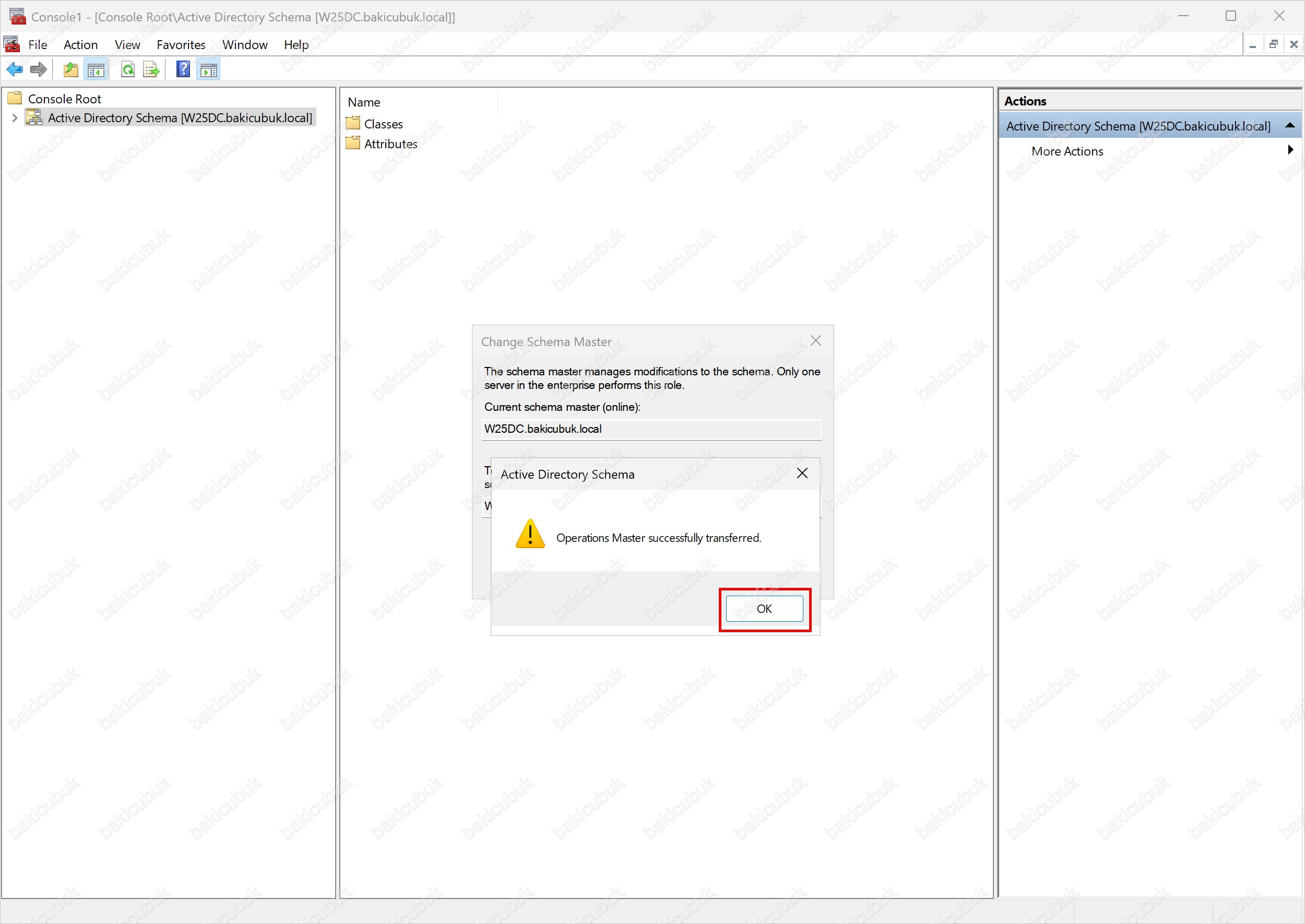
Task: Click the Forward arrow toolbar icon
Action: [39, 69]
